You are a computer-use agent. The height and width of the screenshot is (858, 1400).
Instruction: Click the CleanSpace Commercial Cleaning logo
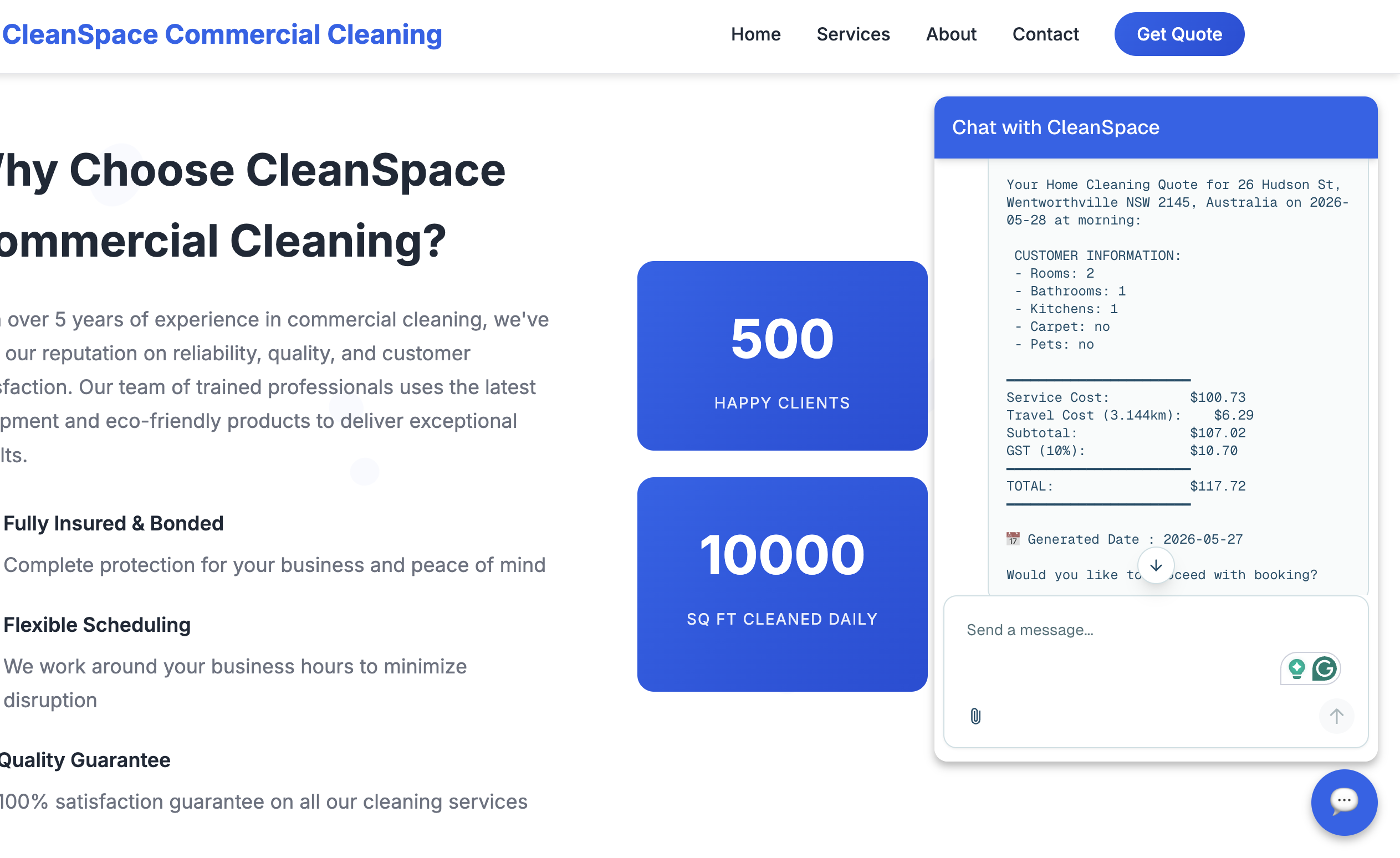click(222, 35)
